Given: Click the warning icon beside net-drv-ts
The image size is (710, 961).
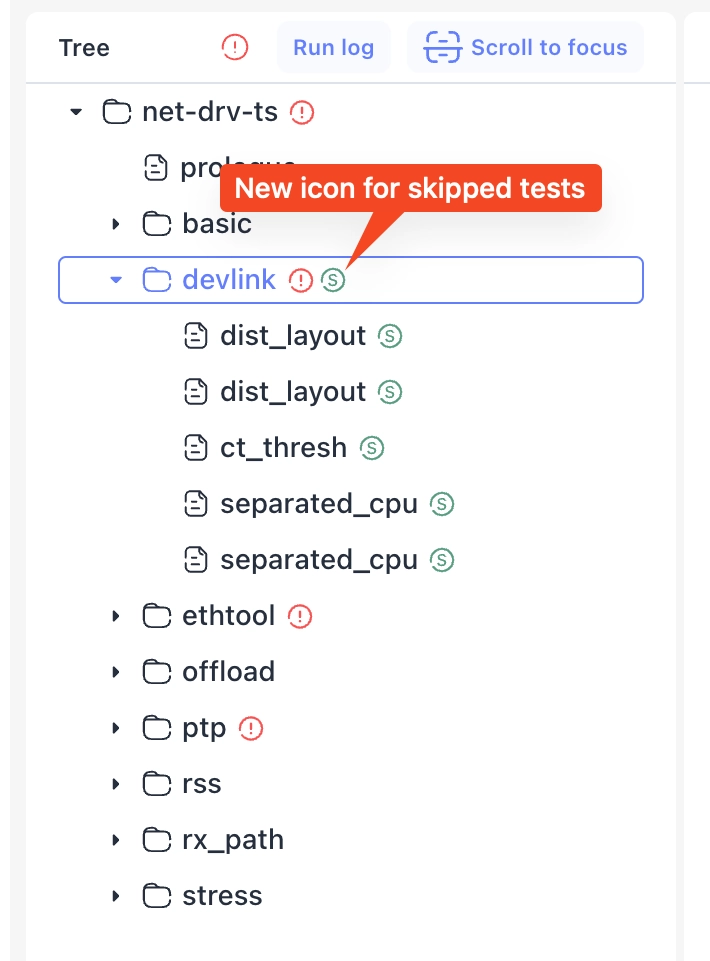Looking at the screenshot, I should (x=300, y=112).
